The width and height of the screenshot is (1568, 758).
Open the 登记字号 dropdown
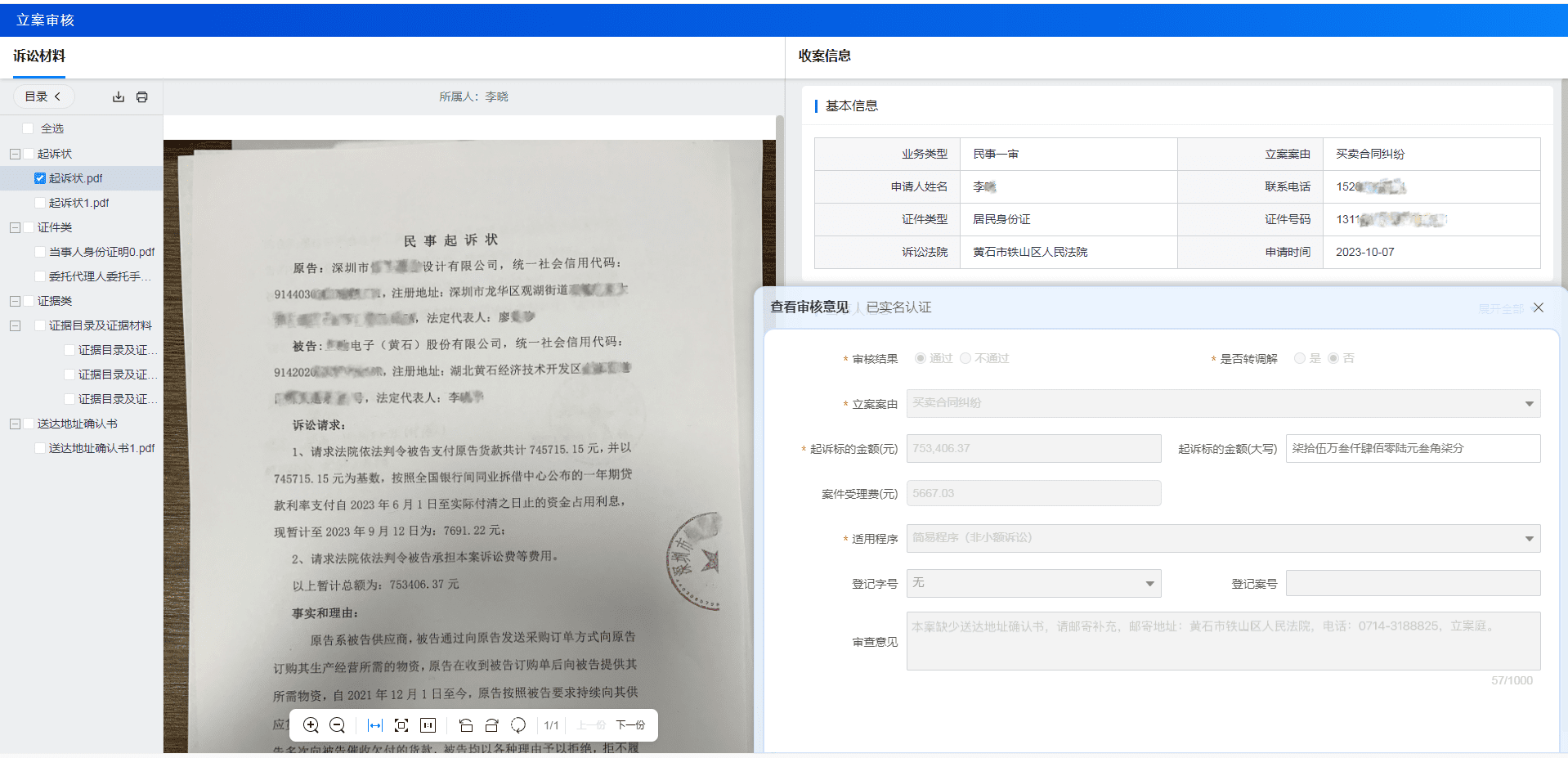pos(1033,583)
